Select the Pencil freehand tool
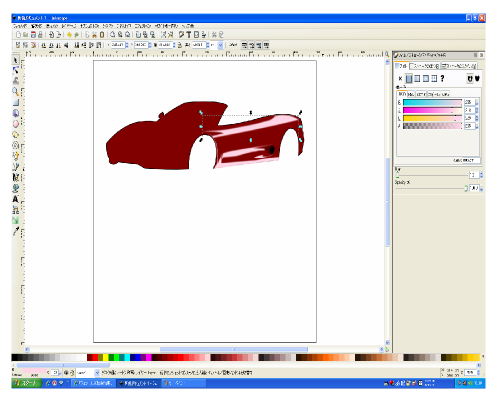The width and height of the screenshot is (500, 400). click(x=15, y=156)
